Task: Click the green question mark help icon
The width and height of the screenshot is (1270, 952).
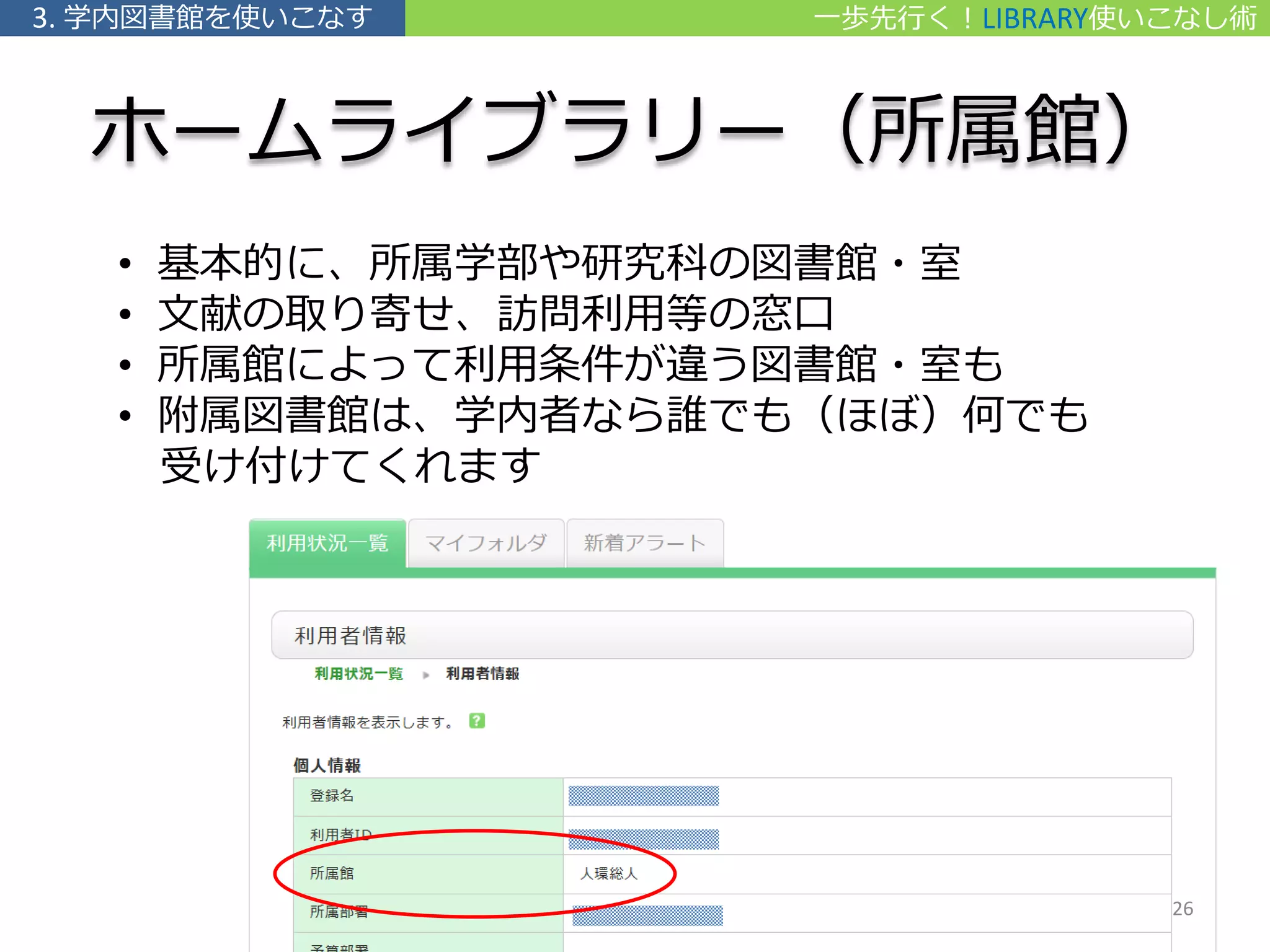Action: pyautogui.click(x=476, y=721)
